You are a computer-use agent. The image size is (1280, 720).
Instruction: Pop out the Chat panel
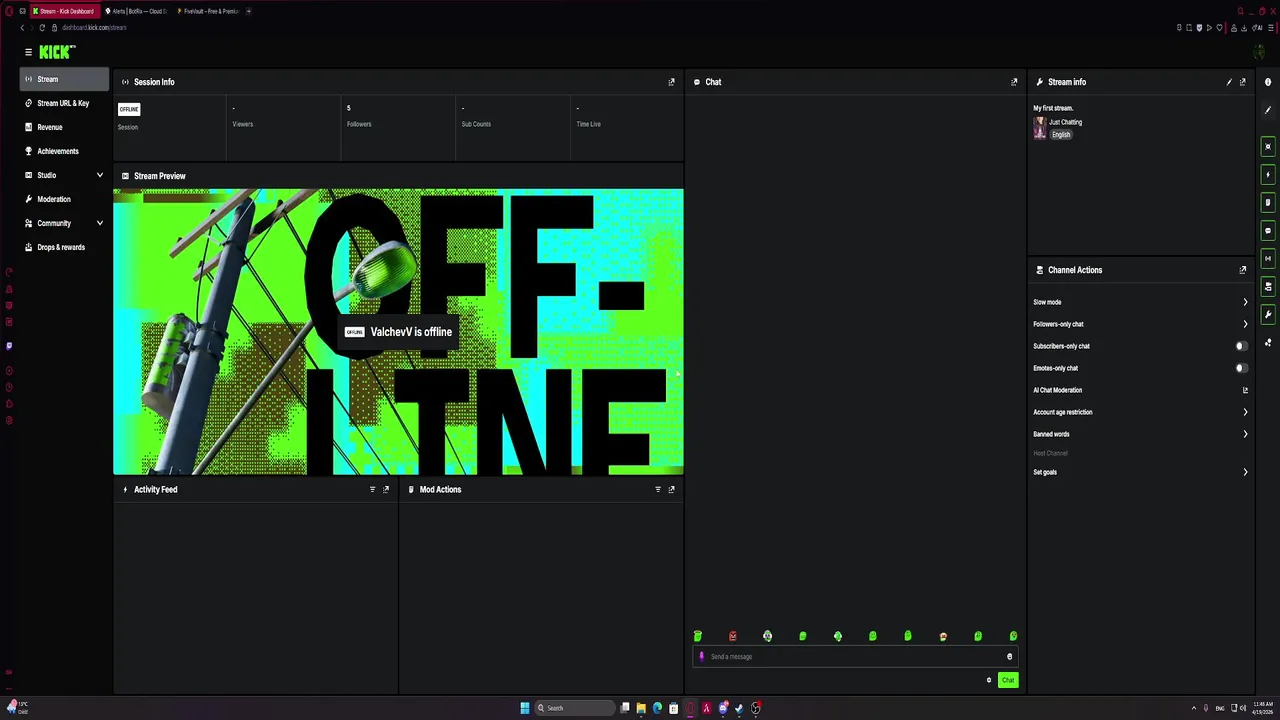click(x=1014, y=82)
